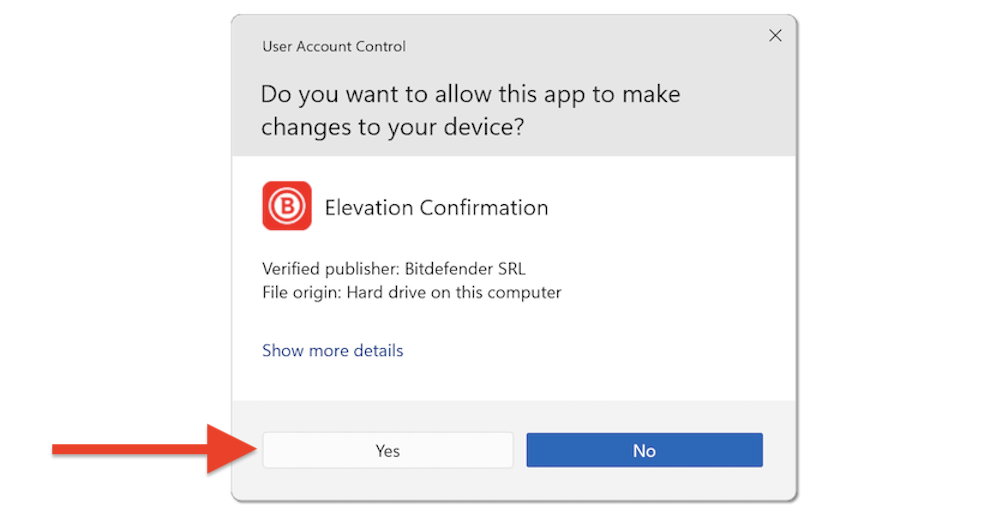This screenshot has width=1000, height=516.
Task: Expand Show more details link
Action: point(332,350)
